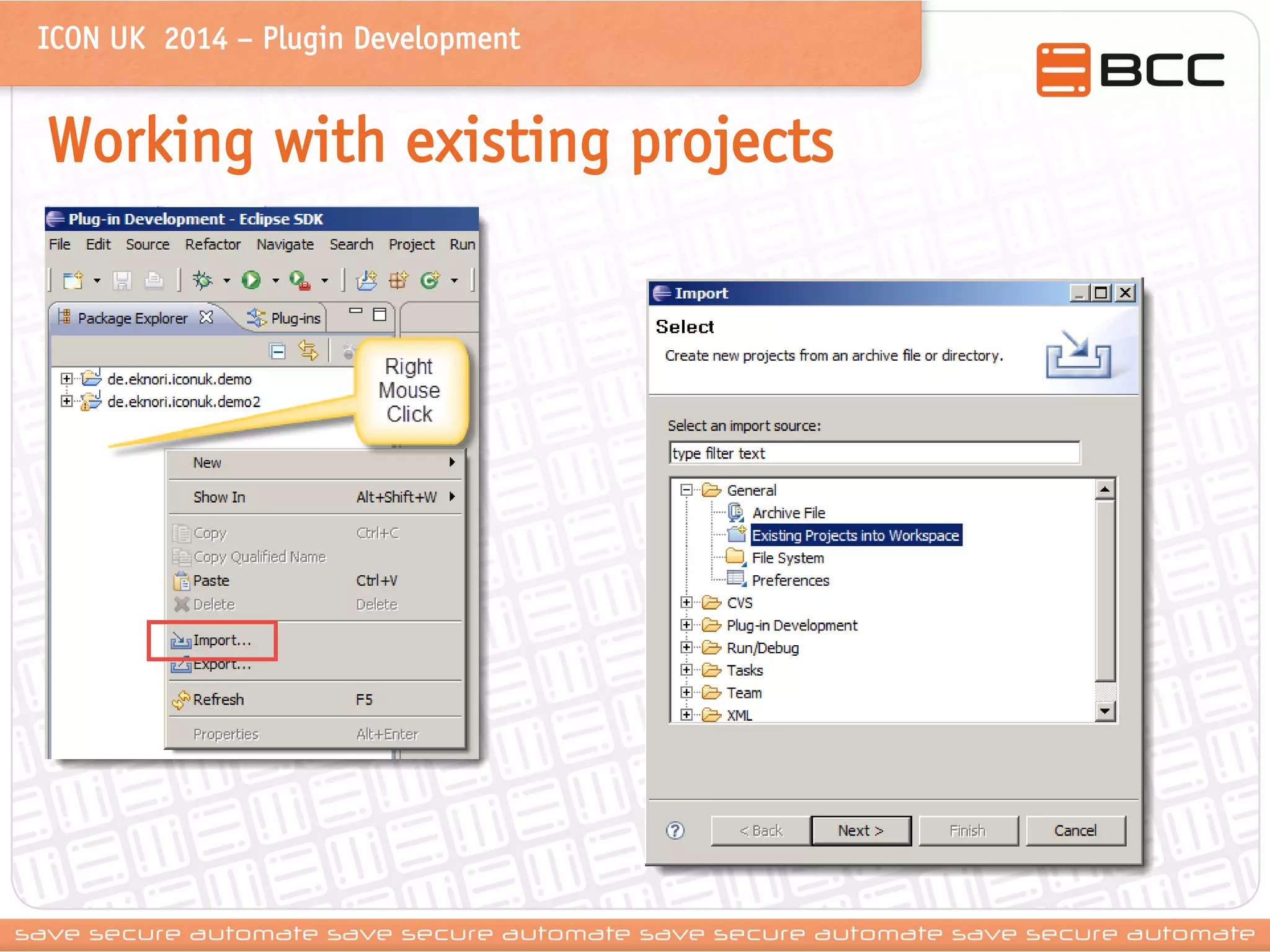Image resolution: width=1270 pixels, height=952 pixels.
Task: Open the Project menu
Action: (x=412, y=244)
